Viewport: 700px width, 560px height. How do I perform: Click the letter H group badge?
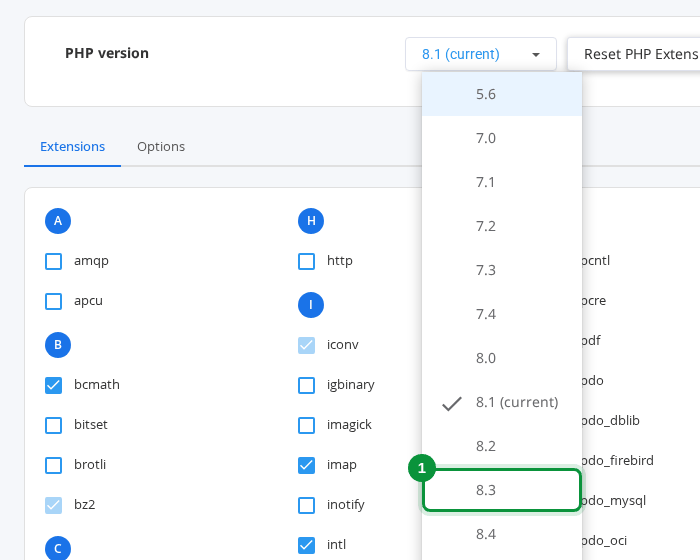click(x=311, y=221)
